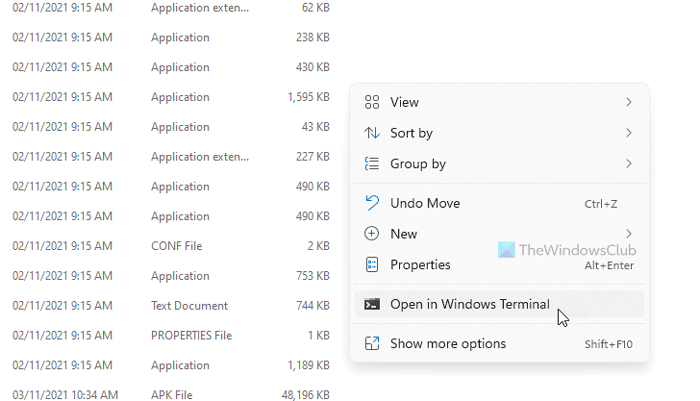
Task: Select Show more options entry
Action: tap(448, 344)
